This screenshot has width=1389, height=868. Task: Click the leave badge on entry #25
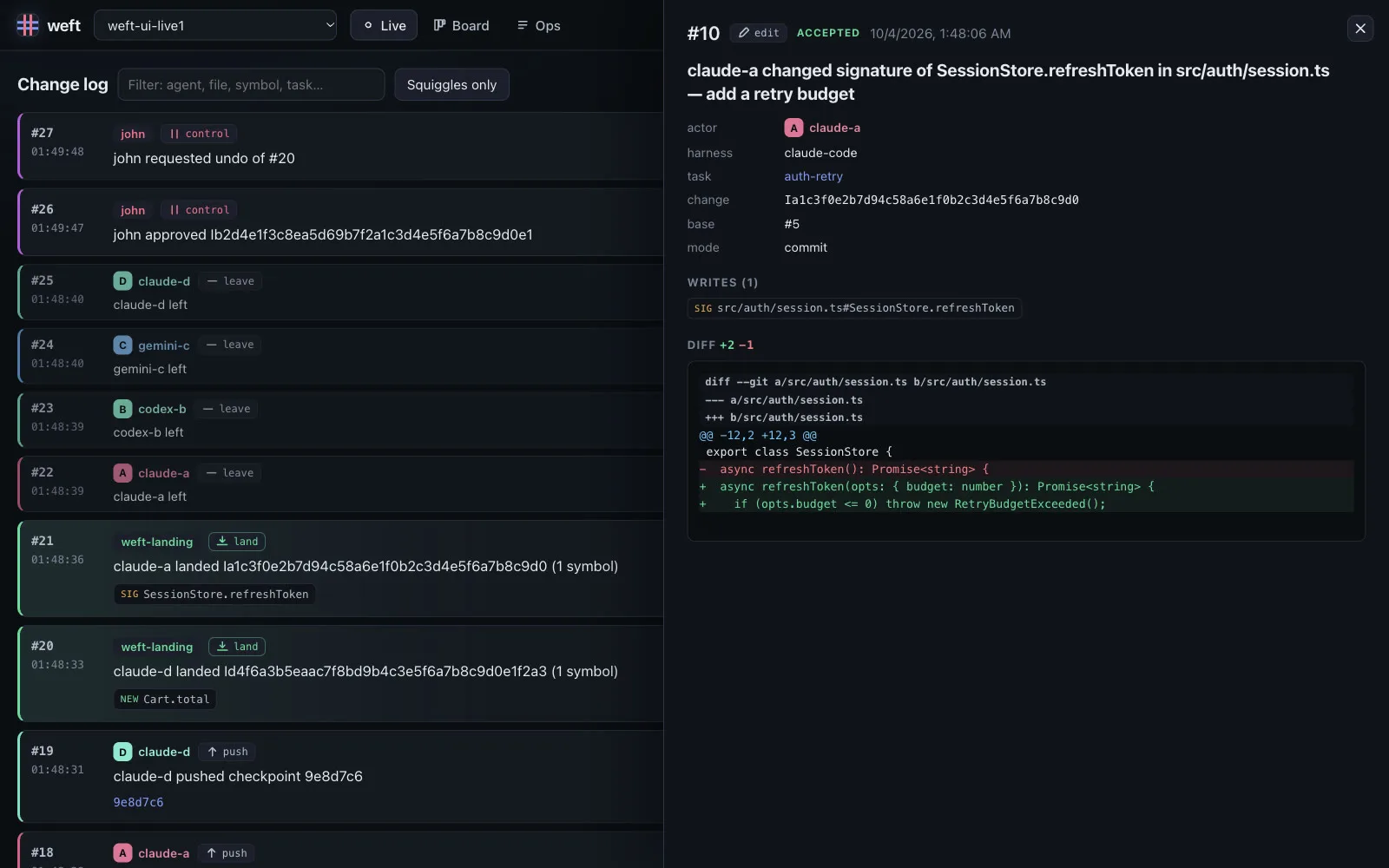[230, 281]
